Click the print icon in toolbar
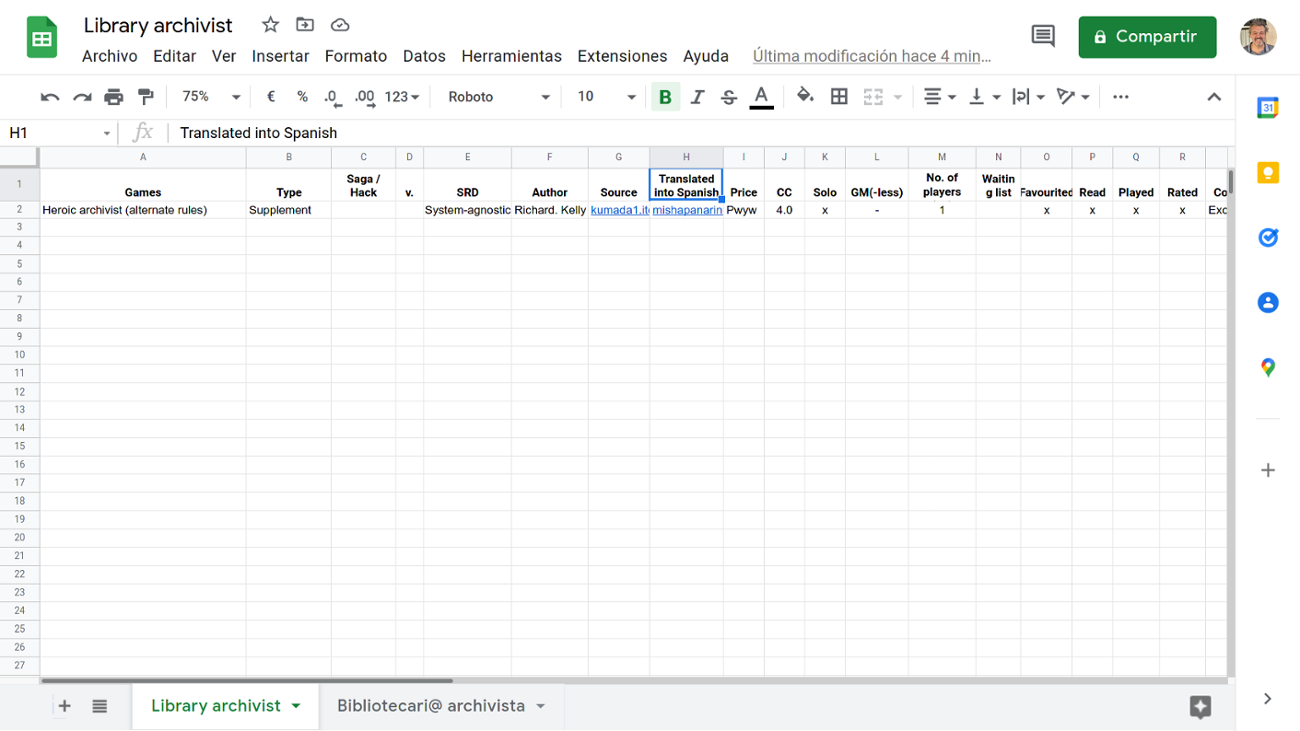The height and width of the screenshot is (731, 1300). [x=114, y=97]
